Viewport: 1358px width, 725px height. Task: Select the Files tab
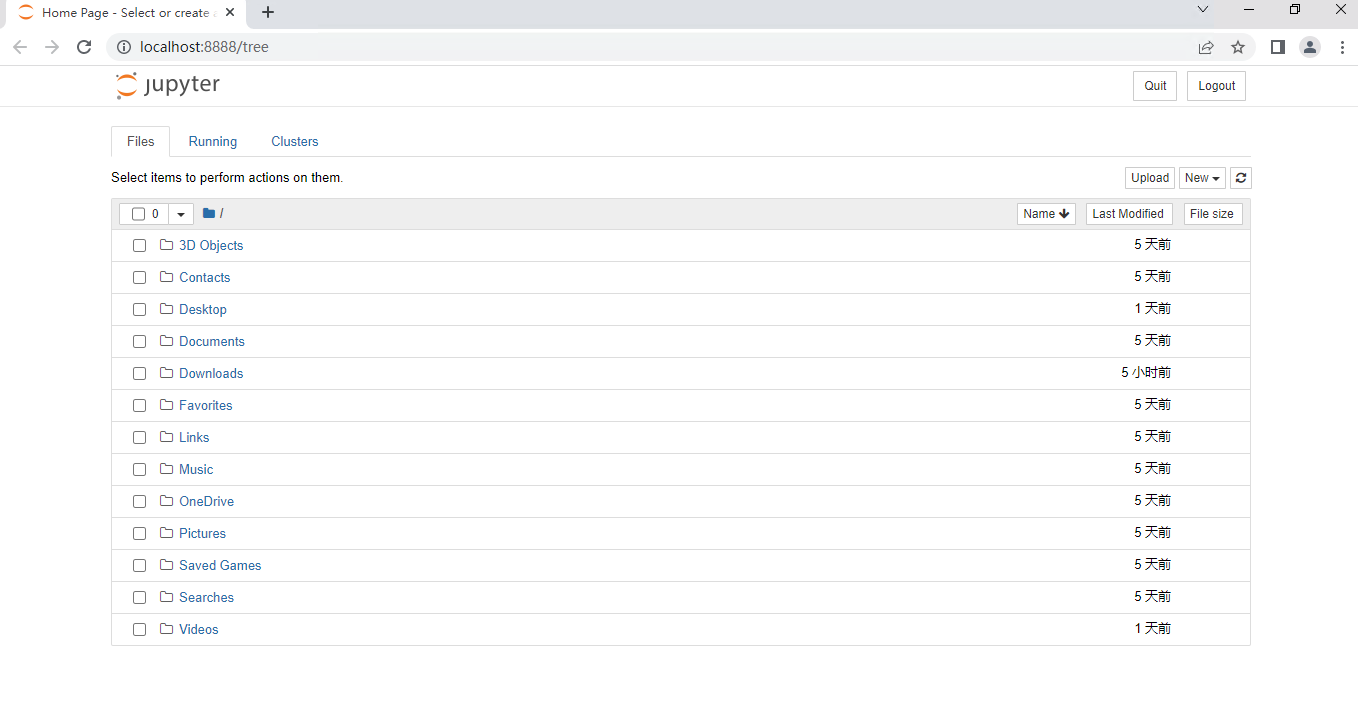click(x=141, y=142)
